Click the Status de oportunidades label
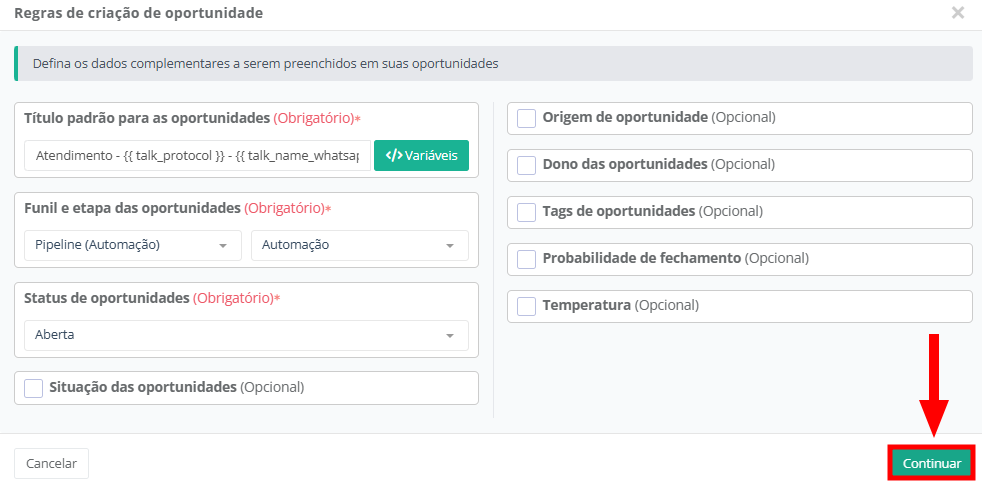 106,298
